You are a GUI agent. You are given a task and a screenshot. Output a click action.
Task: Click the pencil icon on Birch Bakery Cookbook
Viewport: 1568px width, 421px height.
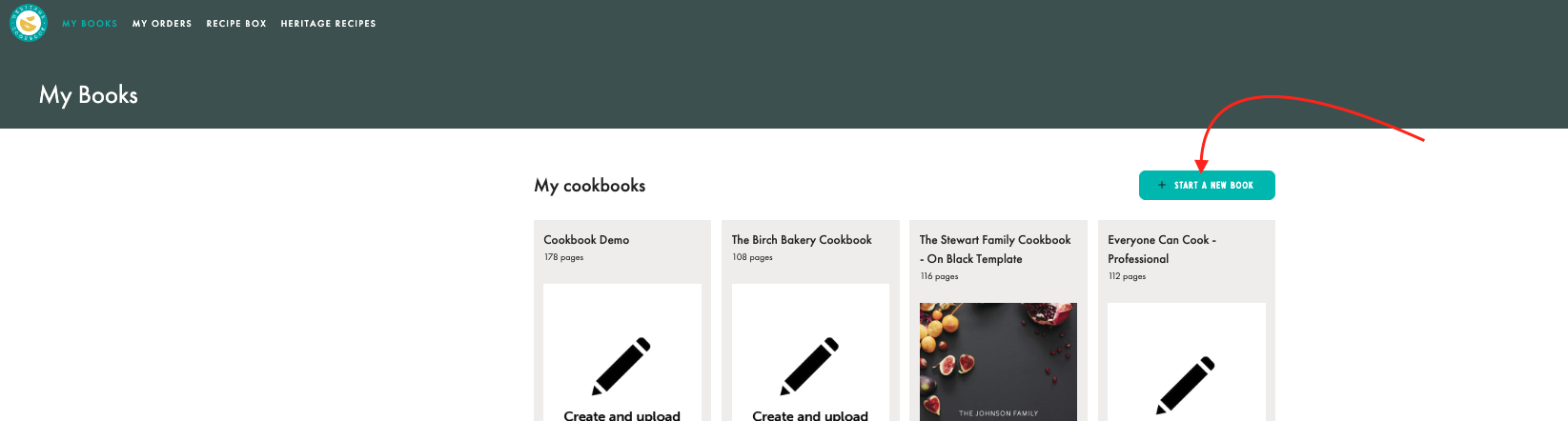point(810,366)
